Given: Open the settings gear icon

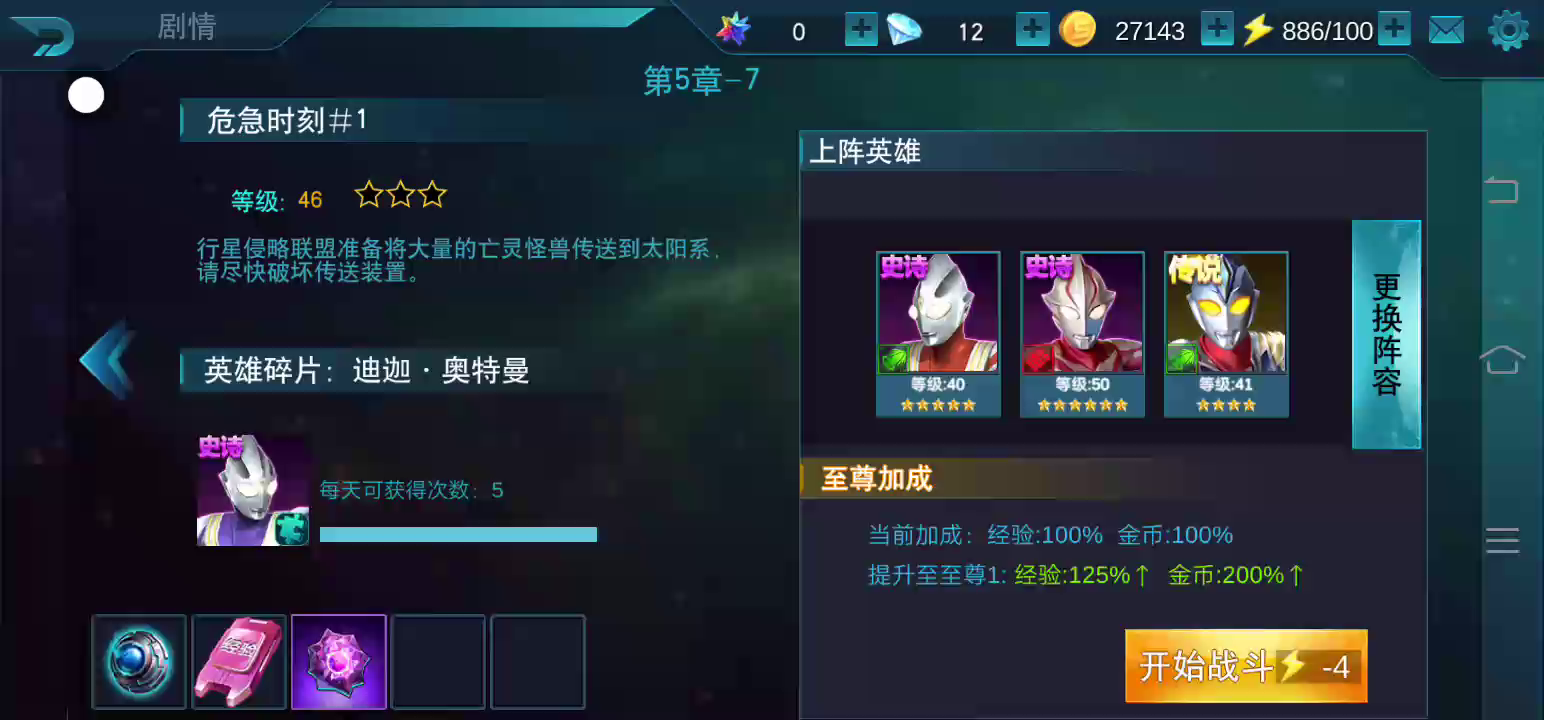Looking at the screenshot, I should click(1508, 30).
